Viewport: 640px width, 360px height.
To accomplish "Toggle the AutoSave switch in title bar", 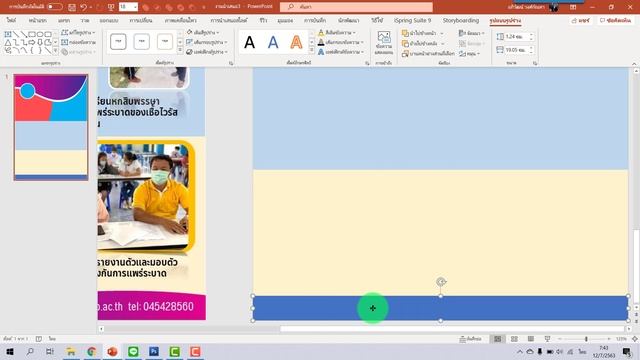I will click(x=55, y=7).
